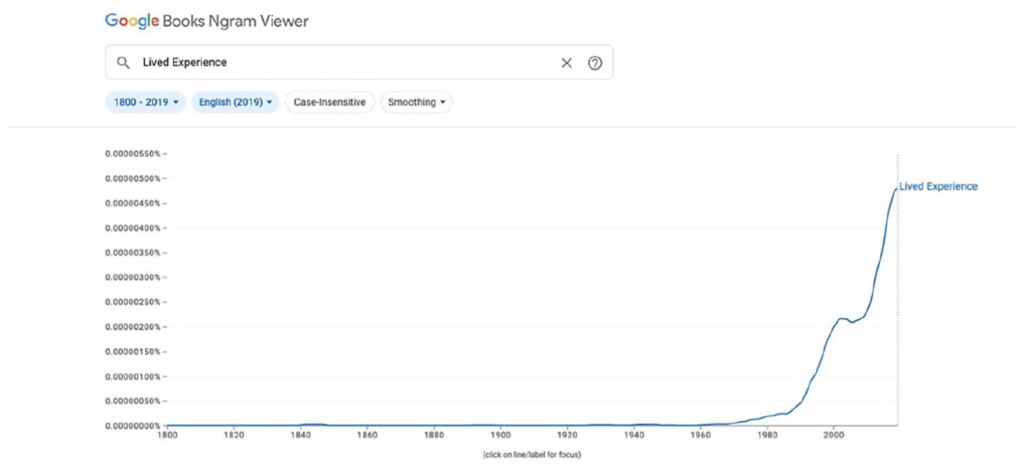Screen dimensions: 1024x464
Task: Click the Google Books Ngram Viewer logo
Action: tap(206, 22)
